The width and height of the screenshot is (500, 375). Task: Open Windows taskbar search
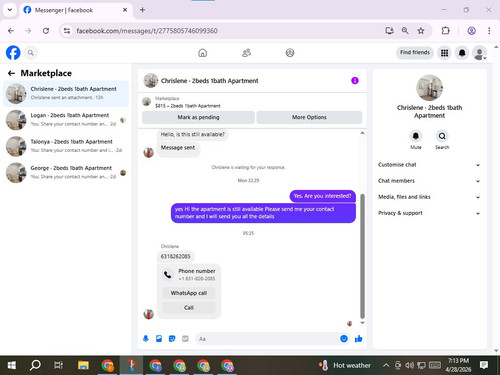tap(35, 365)
